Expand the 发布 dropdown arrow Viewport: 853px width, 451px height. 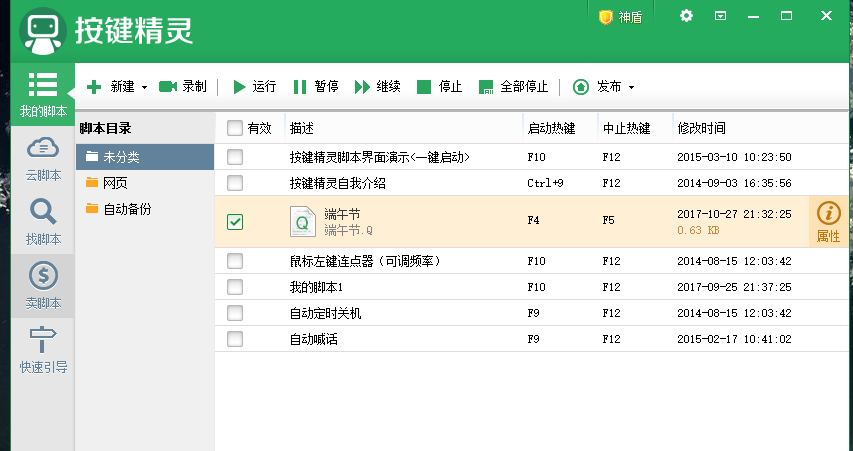coord(631,87)
